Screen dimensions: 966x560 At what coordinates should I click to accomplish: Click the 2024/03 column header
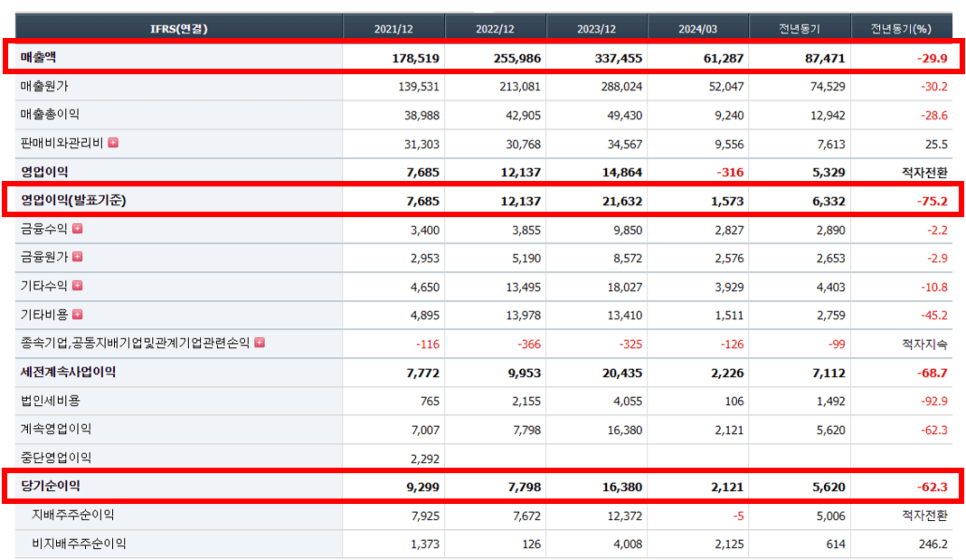click(698, 29)
